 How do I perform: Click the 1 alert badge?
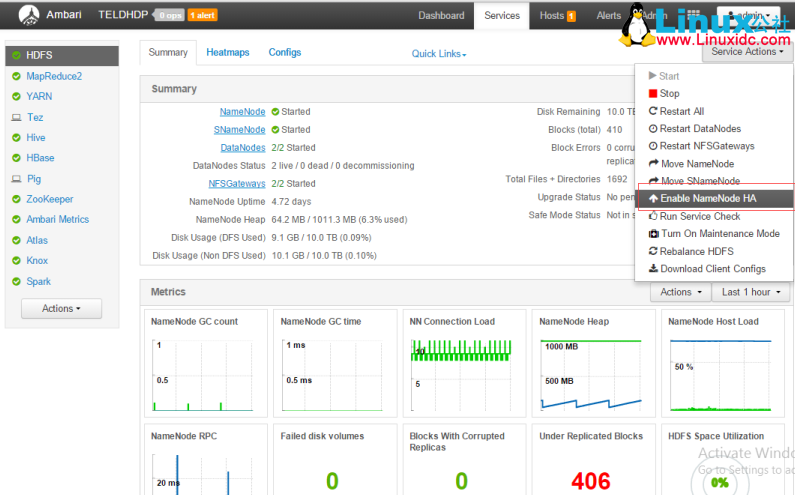[202, 16]
